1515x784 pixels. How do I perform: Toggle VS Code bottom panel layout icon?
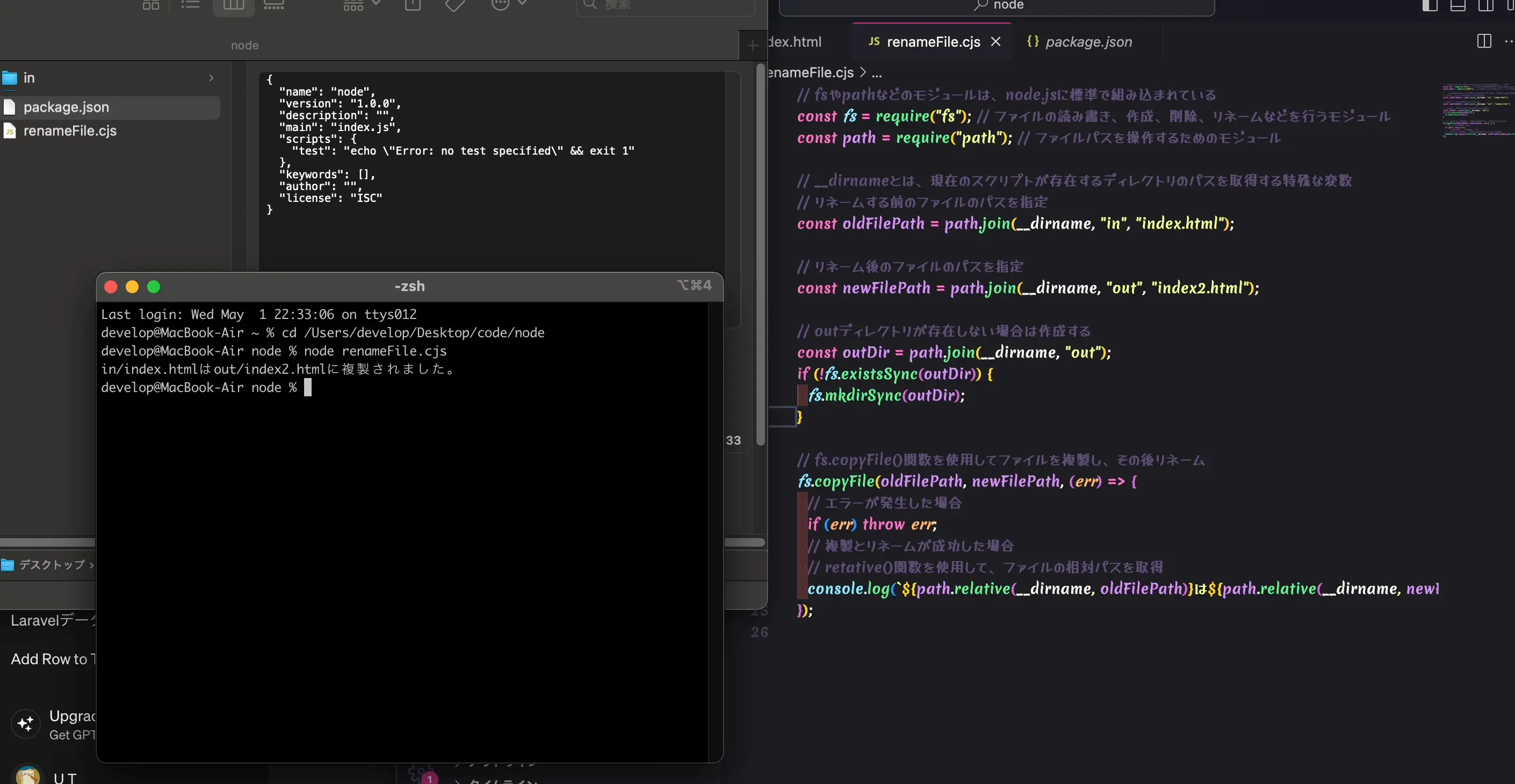click(x=1458, y=5)
